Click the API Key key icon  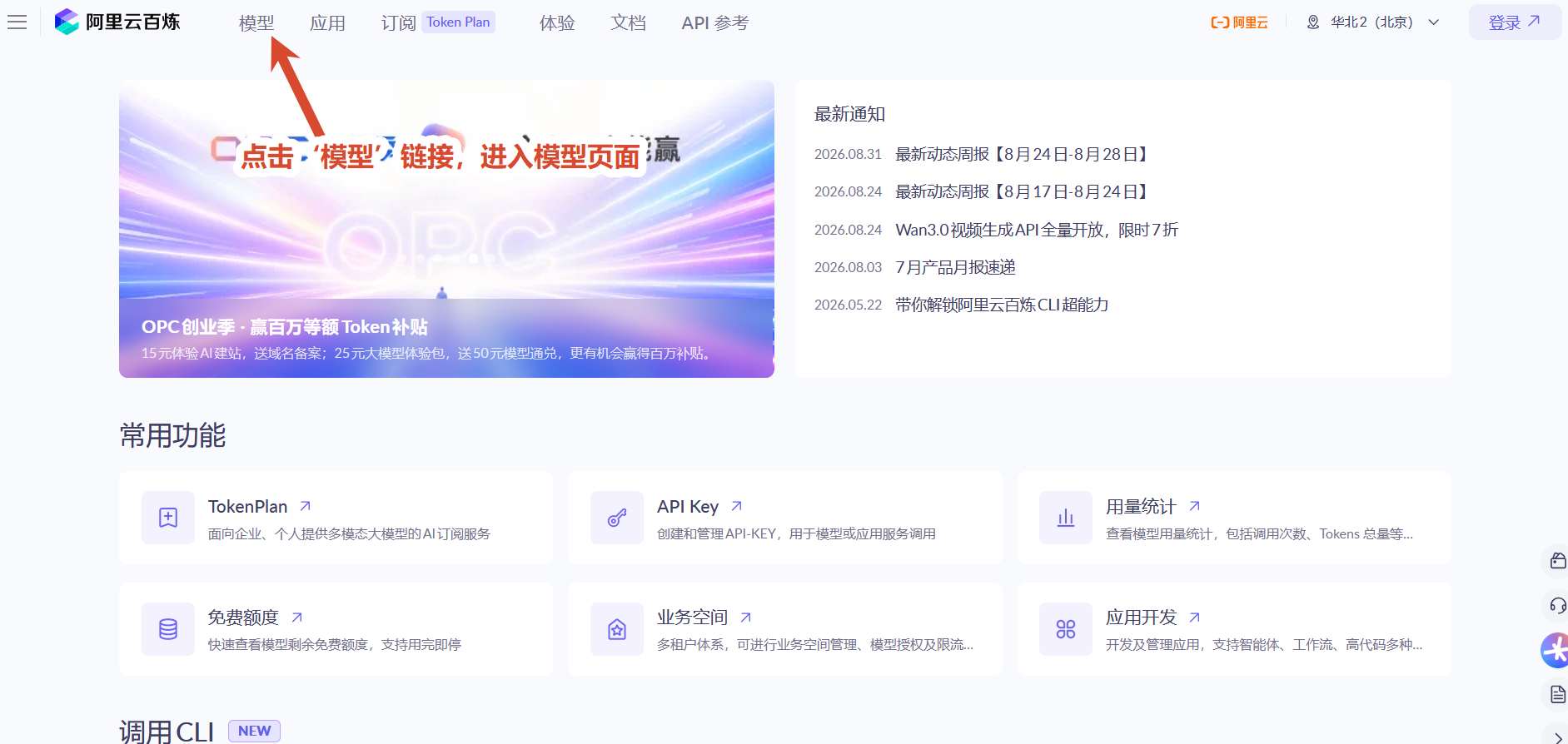point(617,518)
